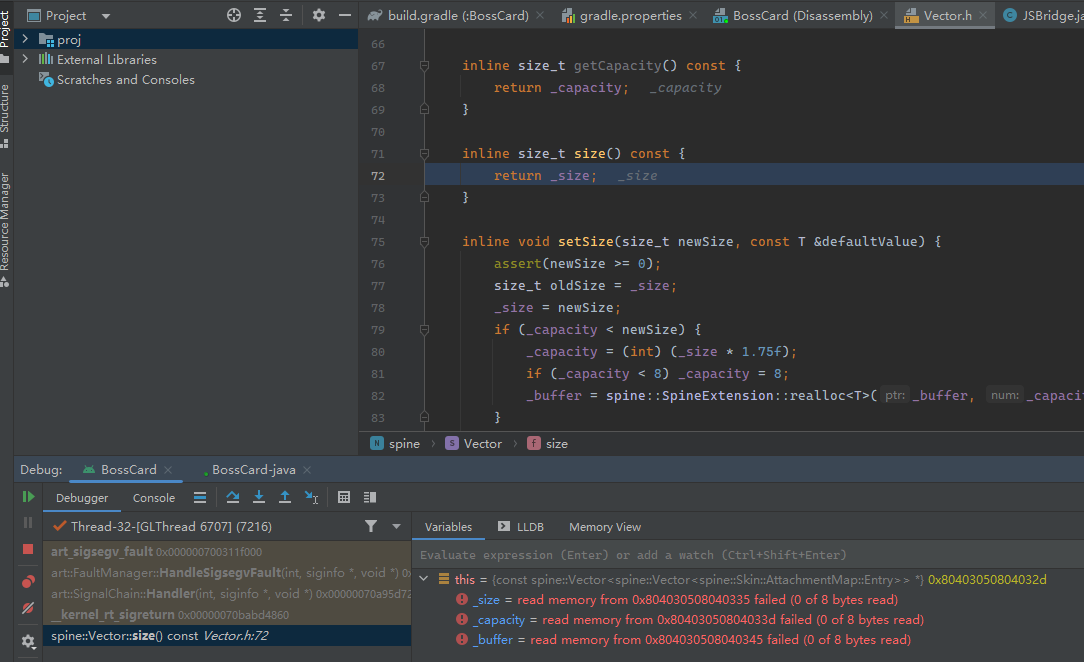Viewport: 1084px width, 662px height.
Task: Click locate file target icon in Project panel
Action: point(234,15)
